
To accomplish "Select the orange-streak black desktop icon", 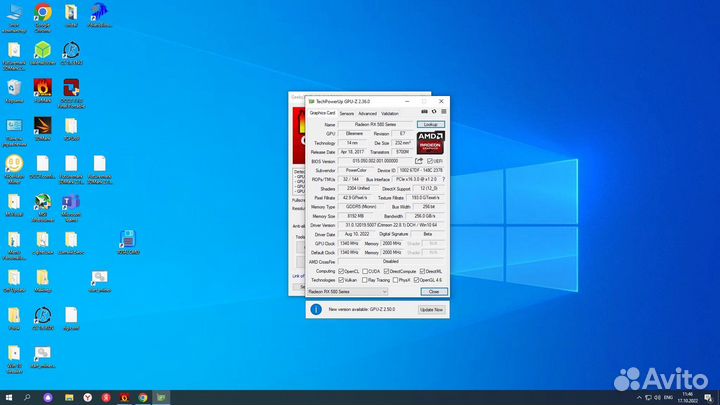I will pyautogui.click(x=43, y=129).
